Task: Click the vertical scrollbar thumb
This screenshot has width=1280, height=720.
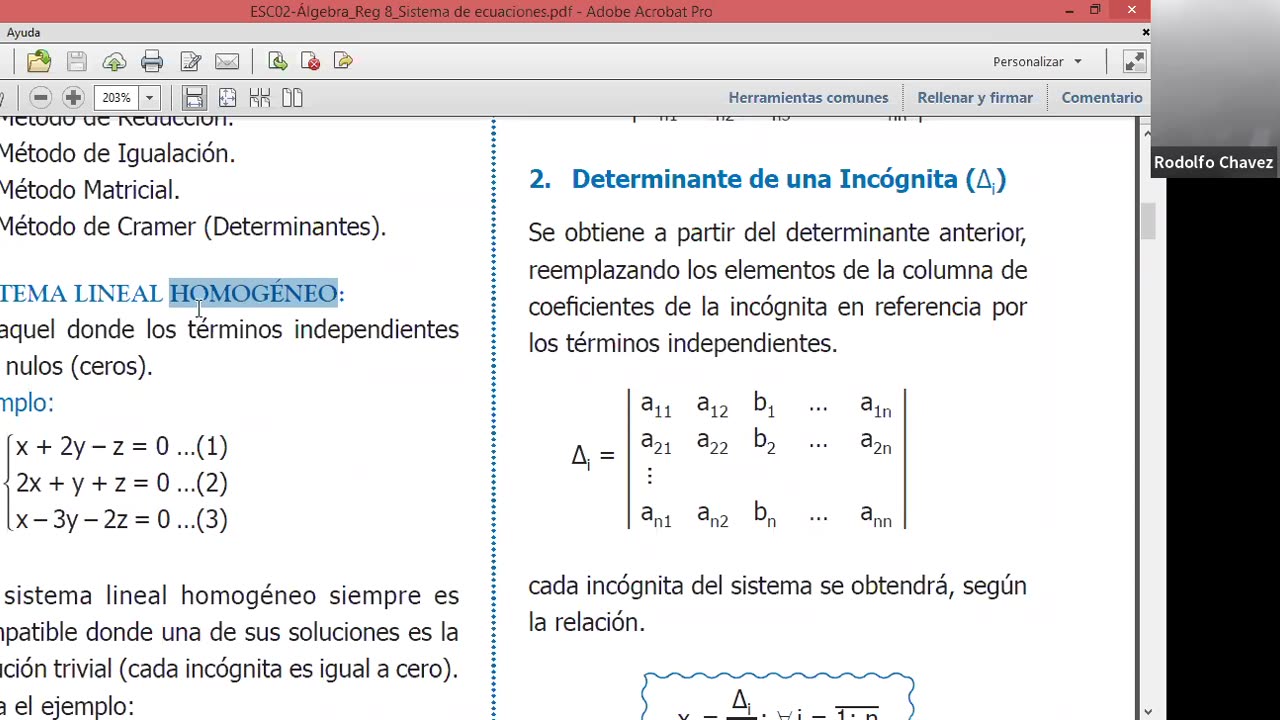Action: (1146, 221)
